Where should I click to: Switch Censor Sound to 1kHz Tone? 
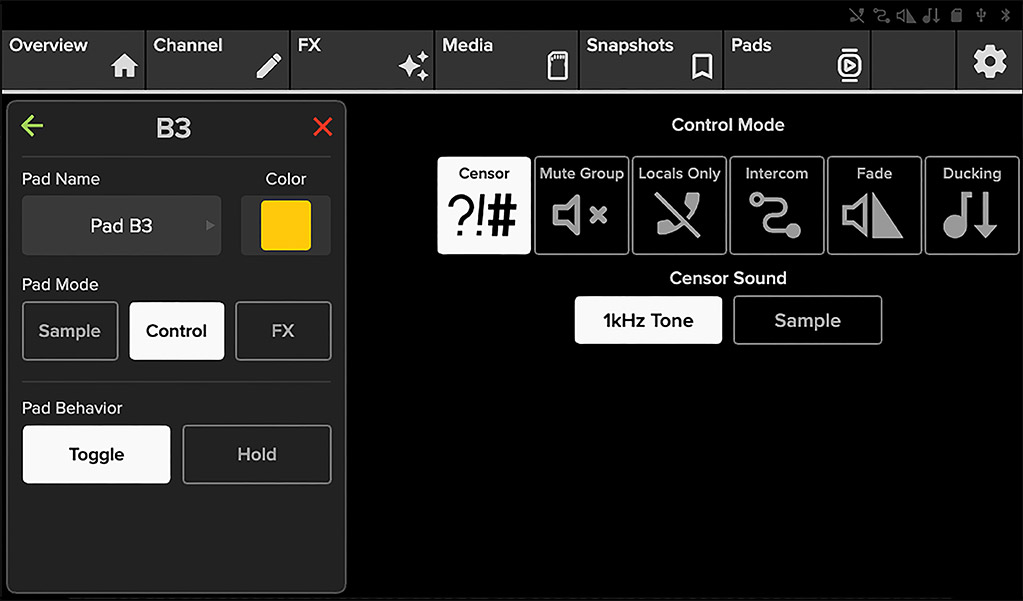pos(648,320)
